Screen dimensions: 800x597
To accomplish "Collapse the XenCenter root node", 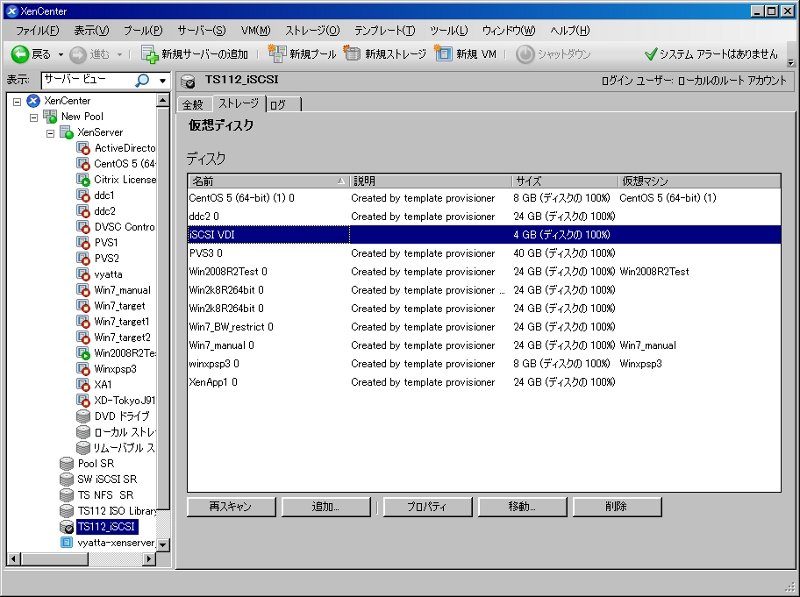I will point(17,102).
